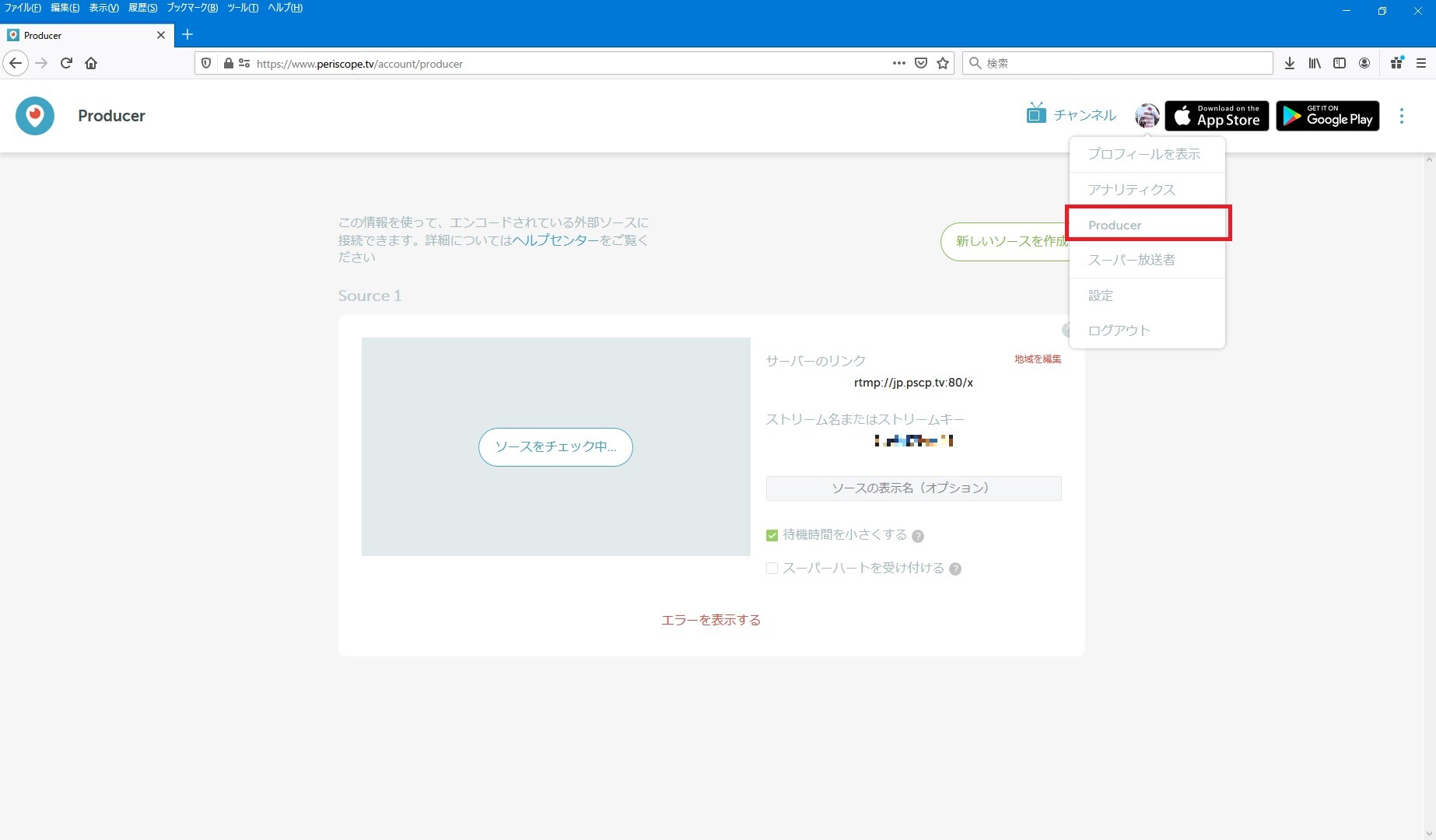
Task: Open the Google Play download badge
Action: tap(1328, 116)
